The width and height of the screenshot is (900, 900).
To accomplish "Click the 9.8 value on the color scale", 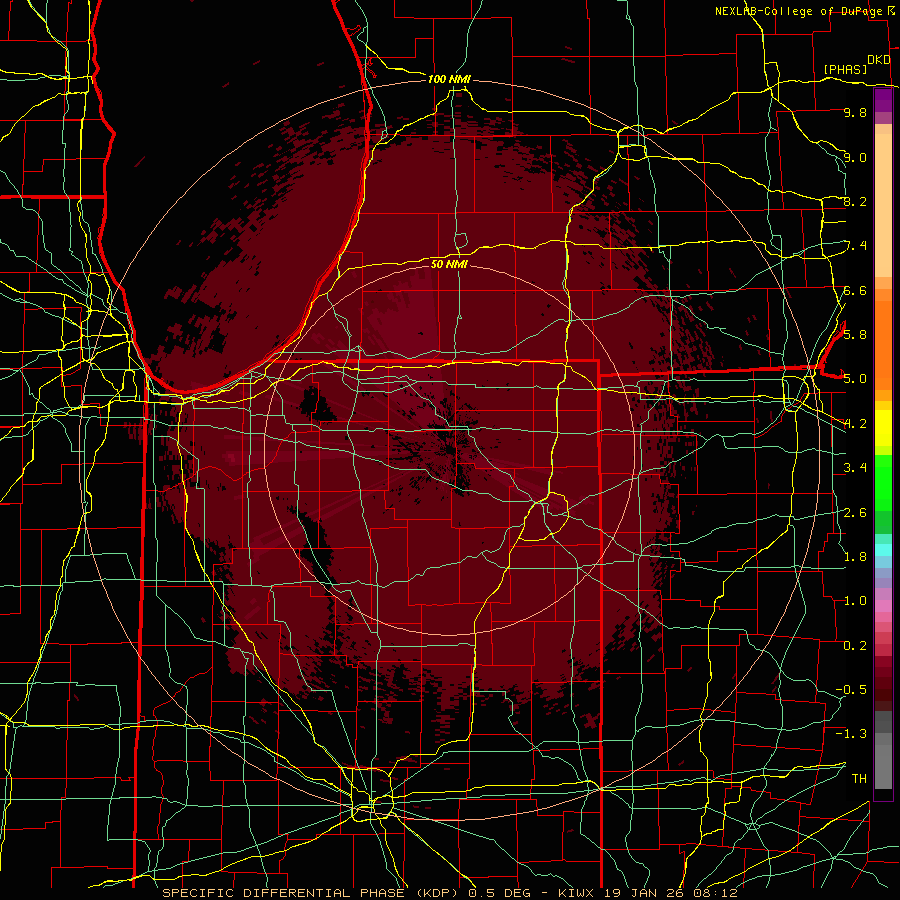I will point(855,112).
